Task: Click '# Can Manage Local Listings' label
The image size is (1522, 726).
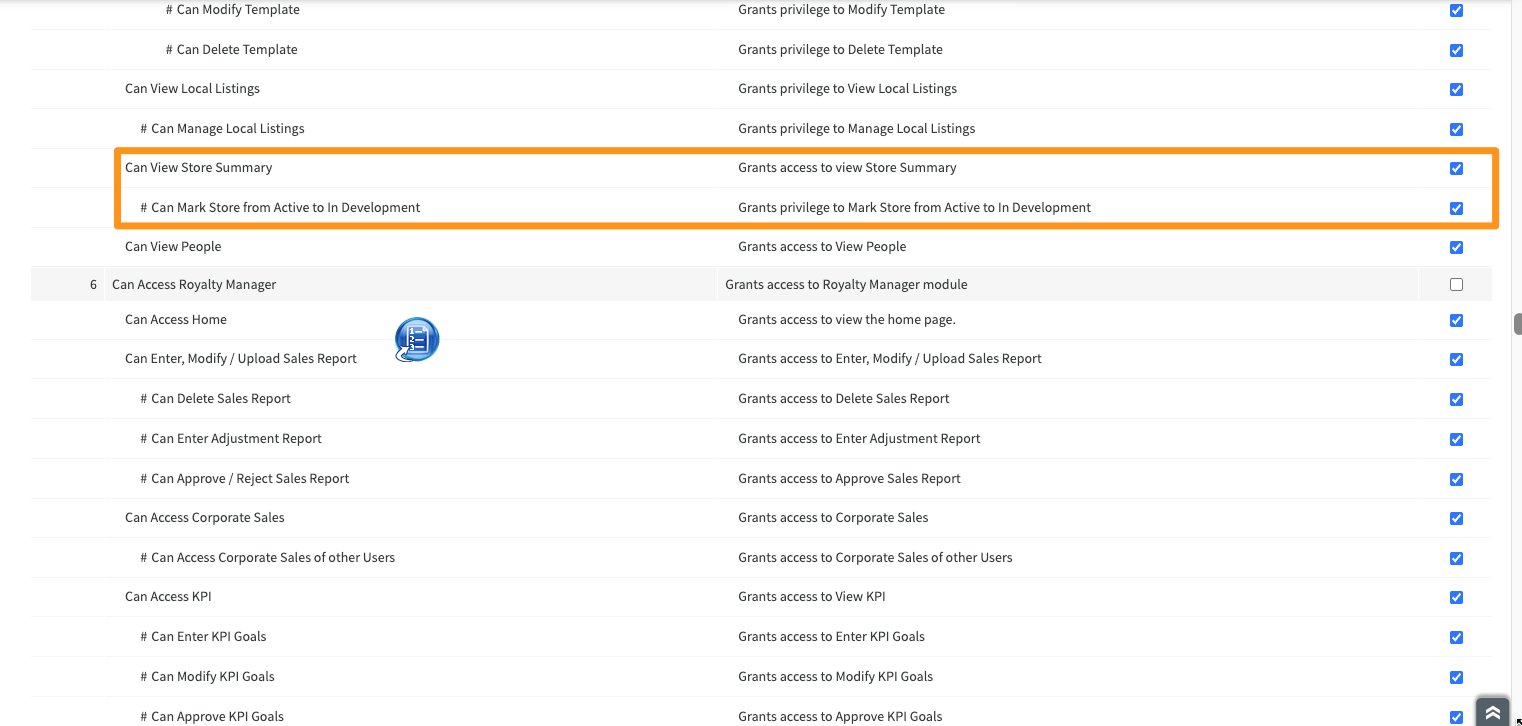Action: 222,129
